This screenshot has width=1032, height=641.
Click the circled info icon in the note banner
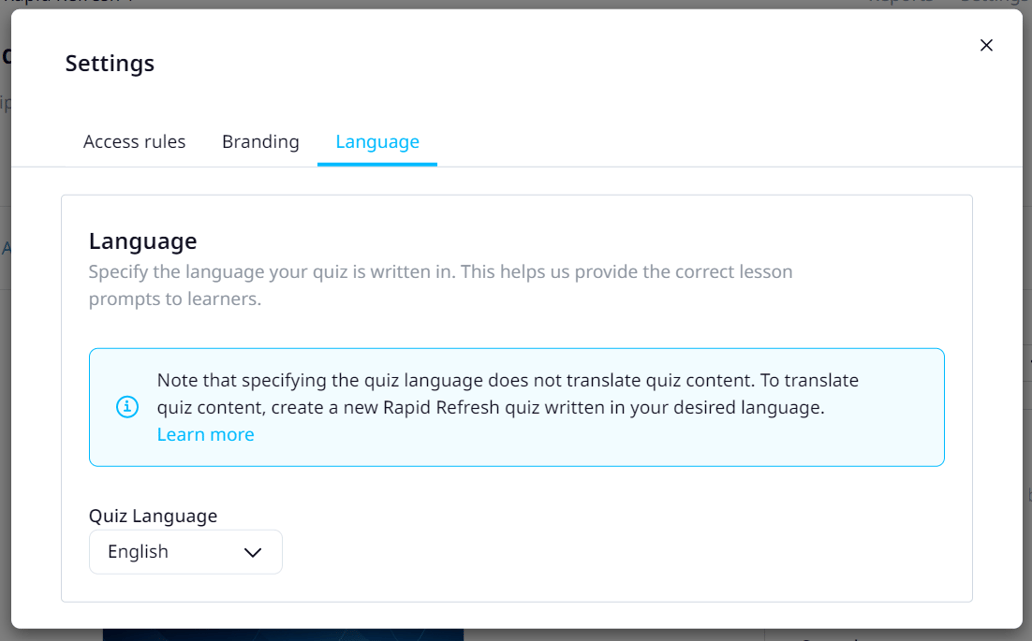click(x=125, y=407)
